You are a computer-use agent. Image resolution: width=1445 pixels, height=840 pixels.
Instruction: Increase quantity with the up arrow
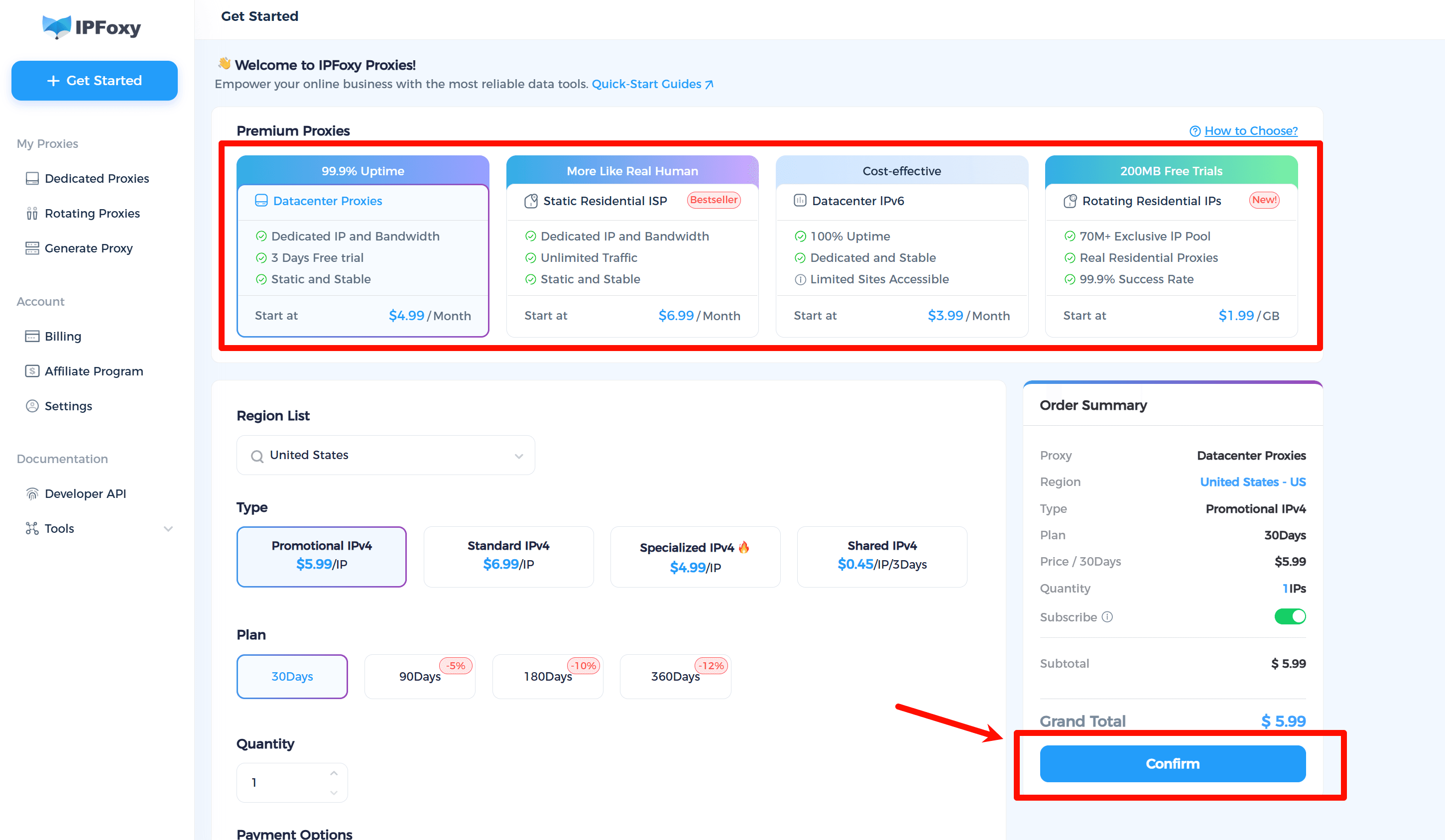pos(334,773)
